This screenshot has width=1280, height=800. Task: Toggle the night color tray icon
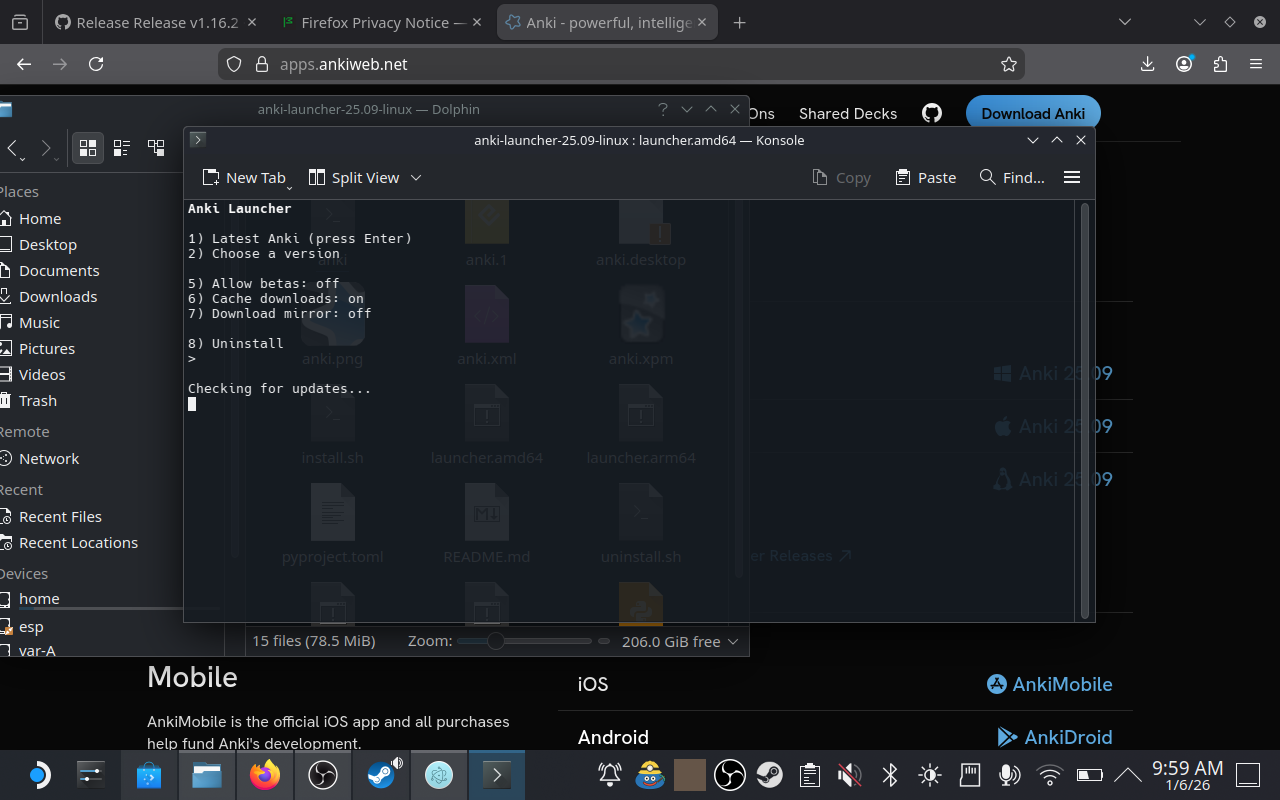[x=929, y=775]
